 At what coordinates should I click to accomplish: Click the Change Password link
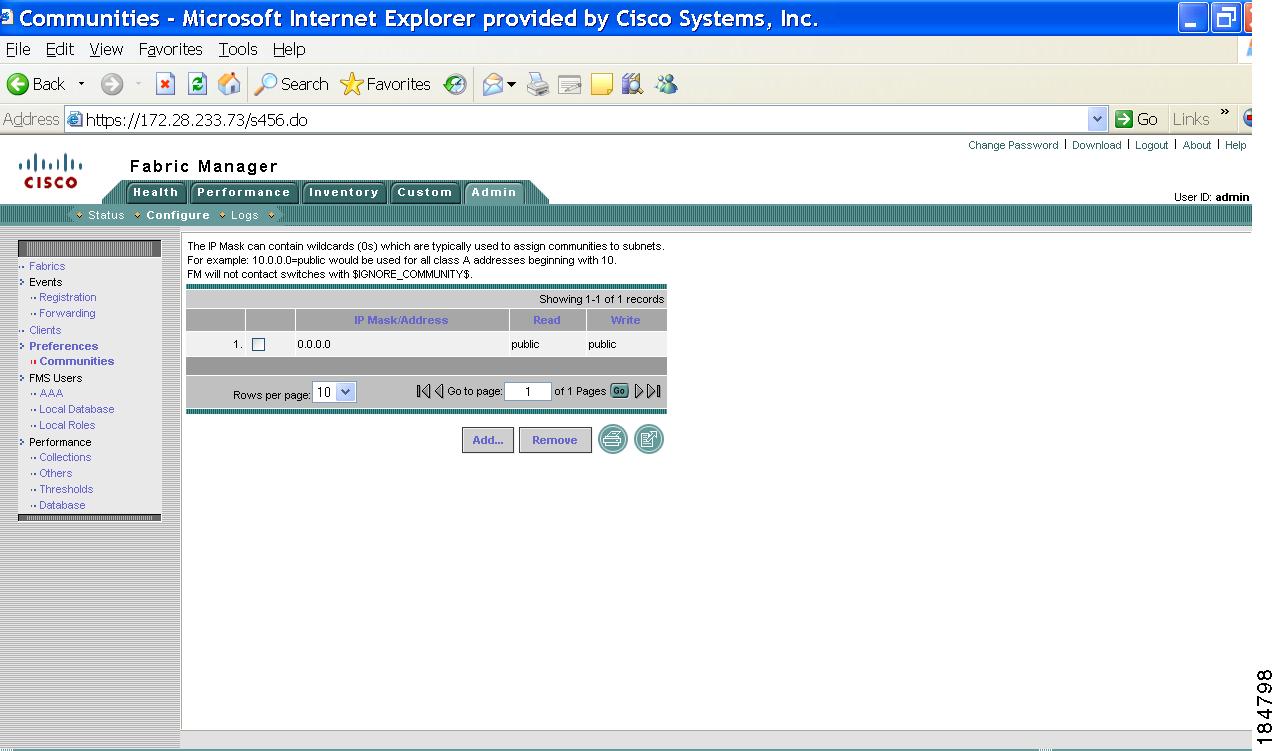click(1013, 145)
